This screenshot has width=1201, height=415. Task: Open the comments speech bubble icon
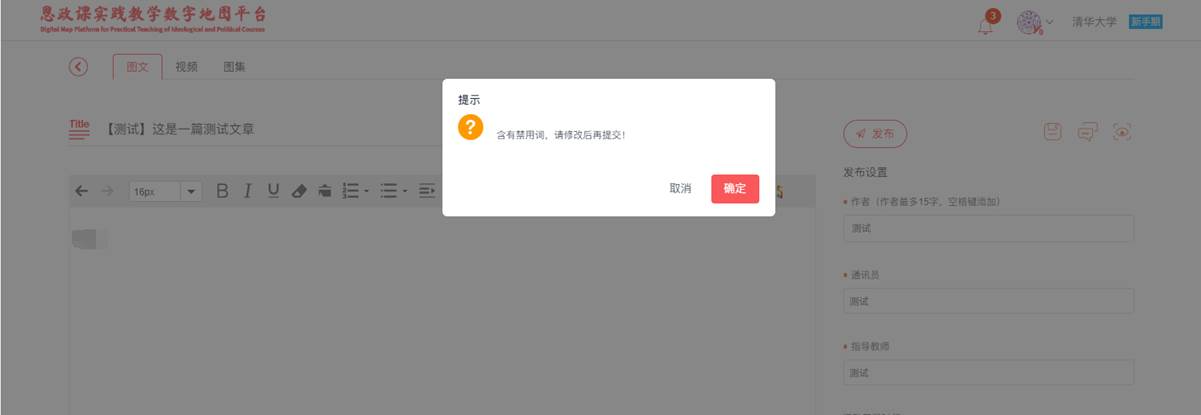coord(1087,132)
